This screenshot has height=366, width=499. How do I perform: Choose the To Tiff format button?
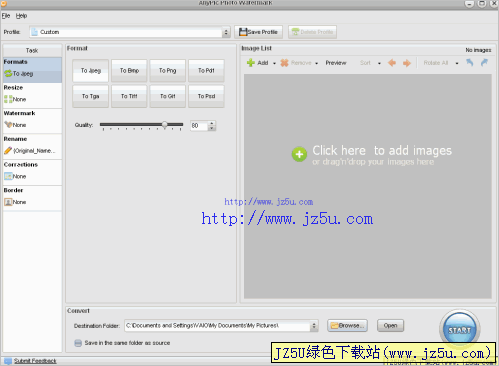[x=129, y=96]
